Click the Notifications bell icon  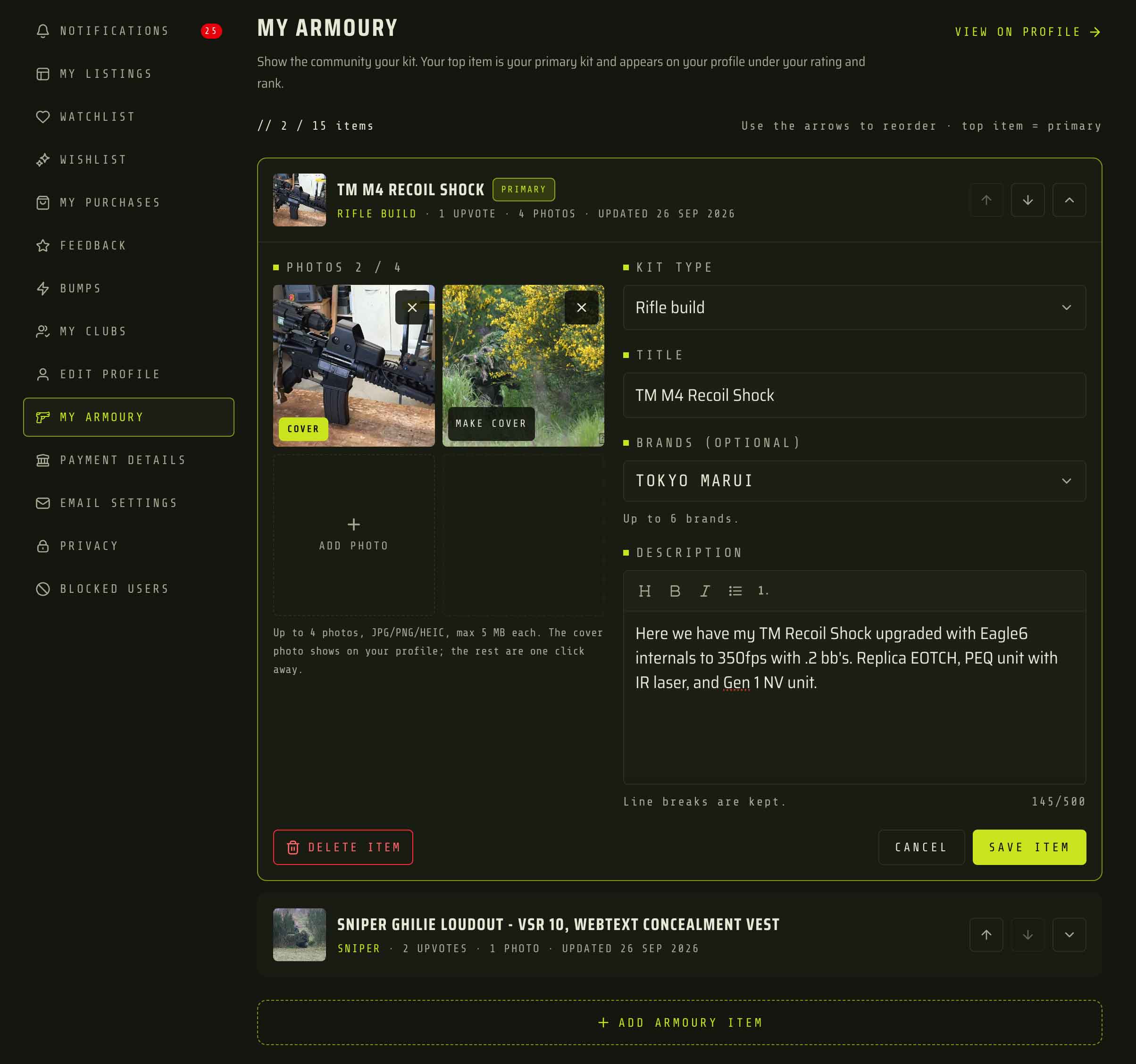[x=43, y=31]
